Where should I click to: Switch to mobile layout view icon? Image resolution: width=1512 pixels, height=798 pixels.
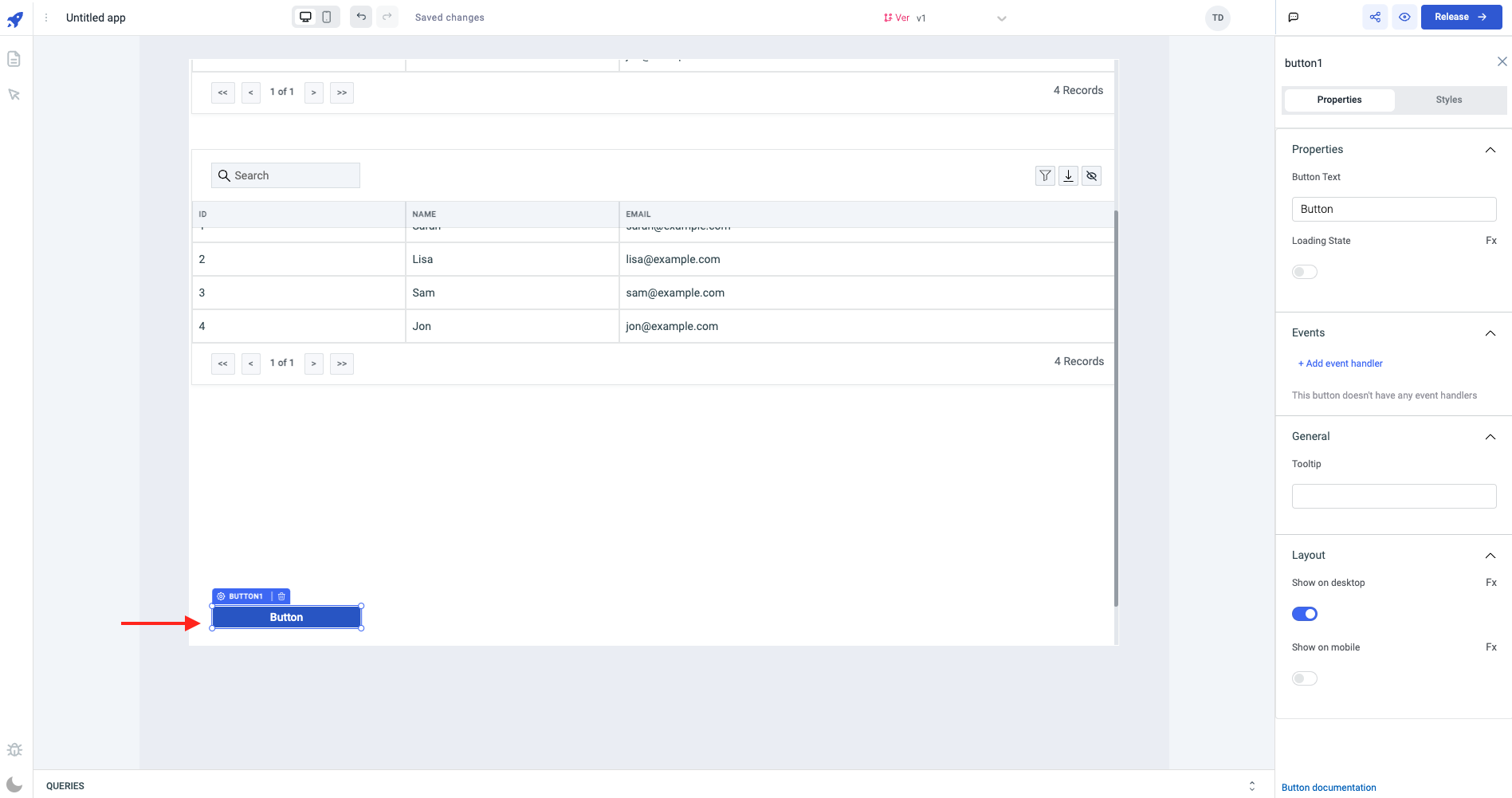(327, 17)
